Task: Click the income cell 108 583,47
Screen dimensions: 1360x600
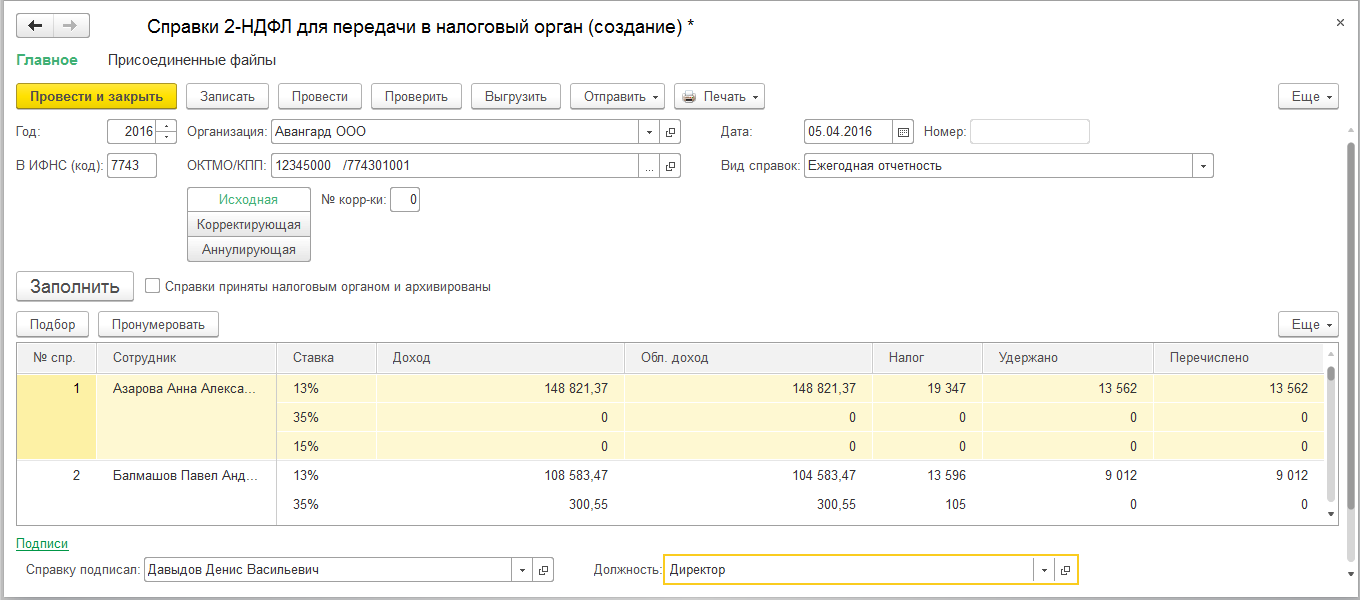Action: [x=501, y=476]
